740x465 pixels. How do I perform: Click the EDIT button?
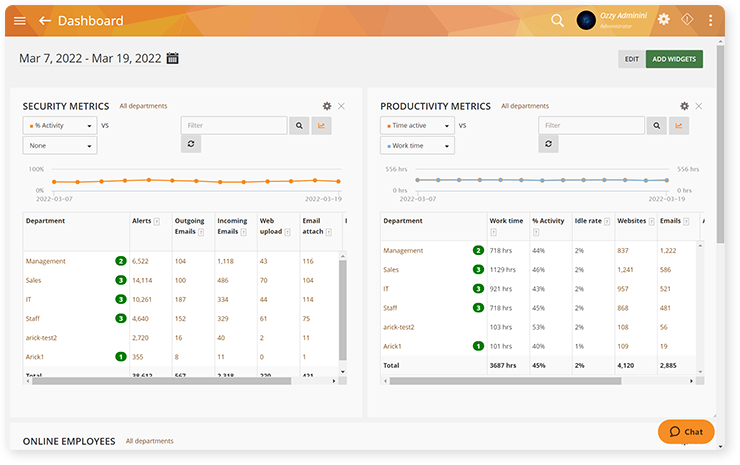632,59
